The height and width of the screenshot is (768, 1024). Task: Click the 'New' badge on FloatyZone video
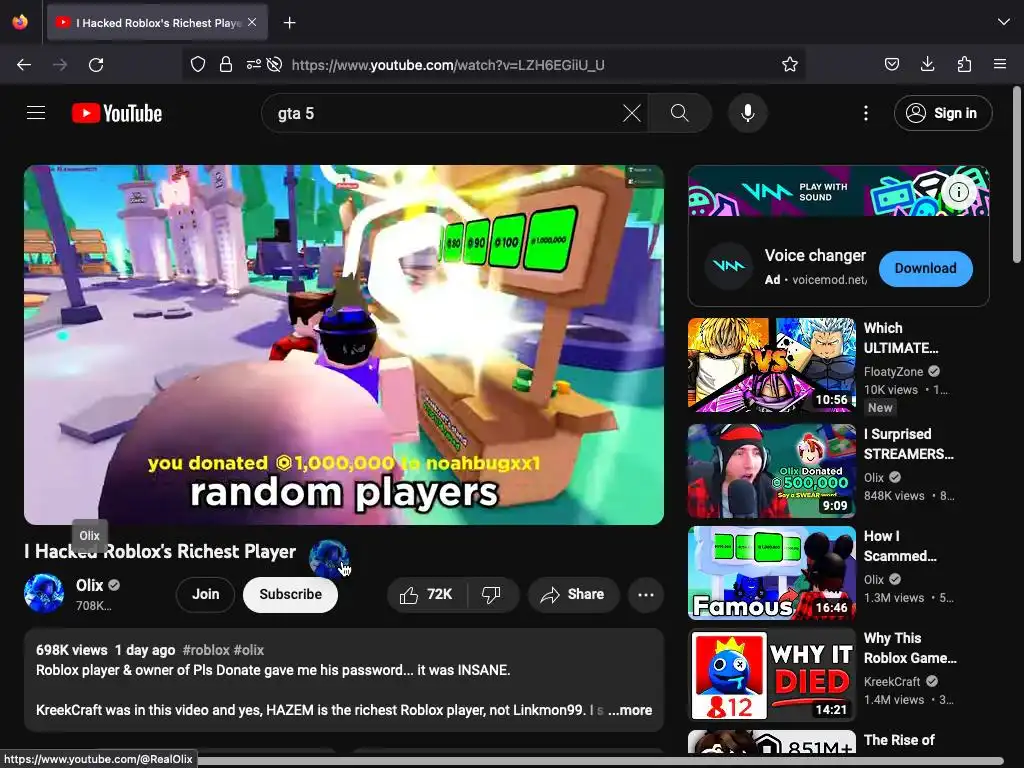880,408
